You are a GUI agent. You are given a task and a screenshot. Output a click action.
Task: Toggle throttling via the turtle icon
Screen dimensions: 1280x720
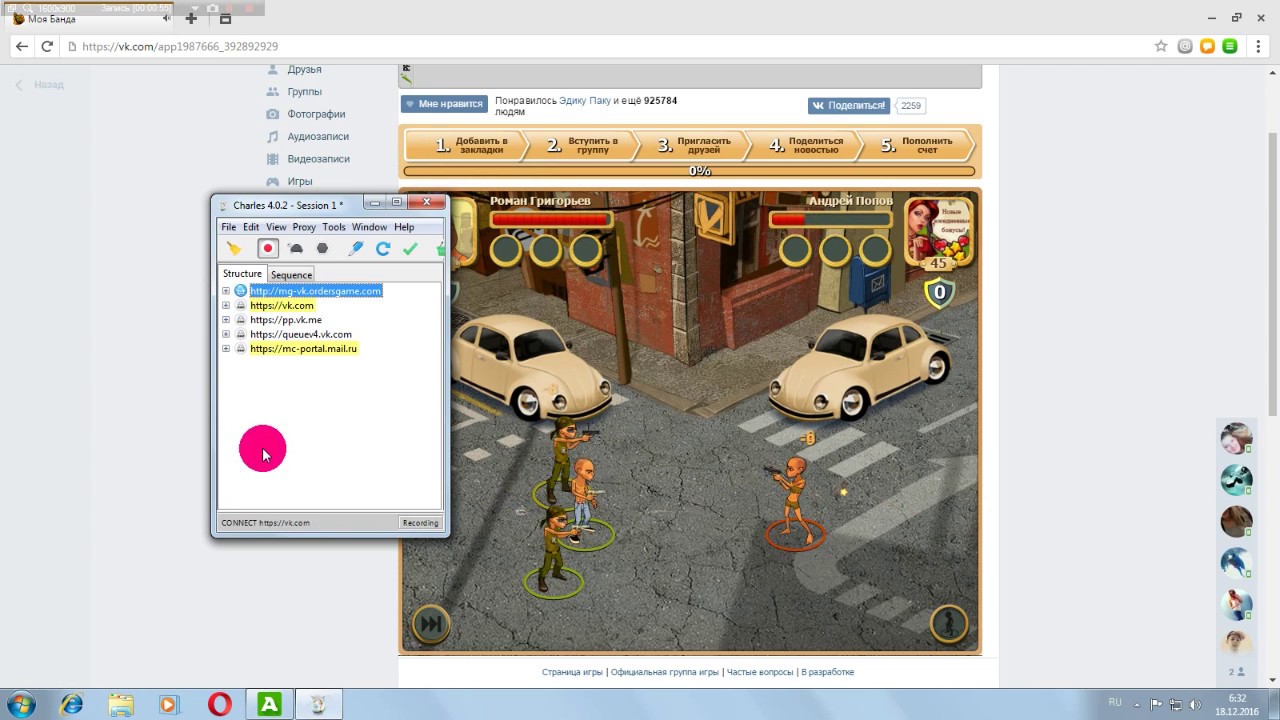click(296, 249)
